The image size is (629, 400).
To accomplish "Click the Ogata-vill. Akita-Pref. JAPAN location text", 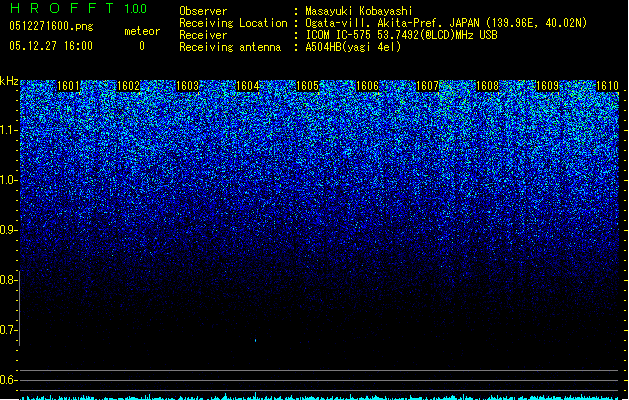I will tap(446, 23).
